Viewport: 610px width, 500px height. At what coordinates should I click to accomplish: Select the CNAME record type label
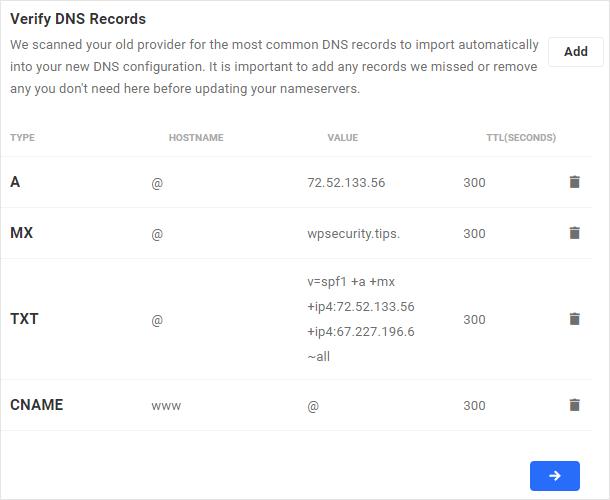coord(37,405)
